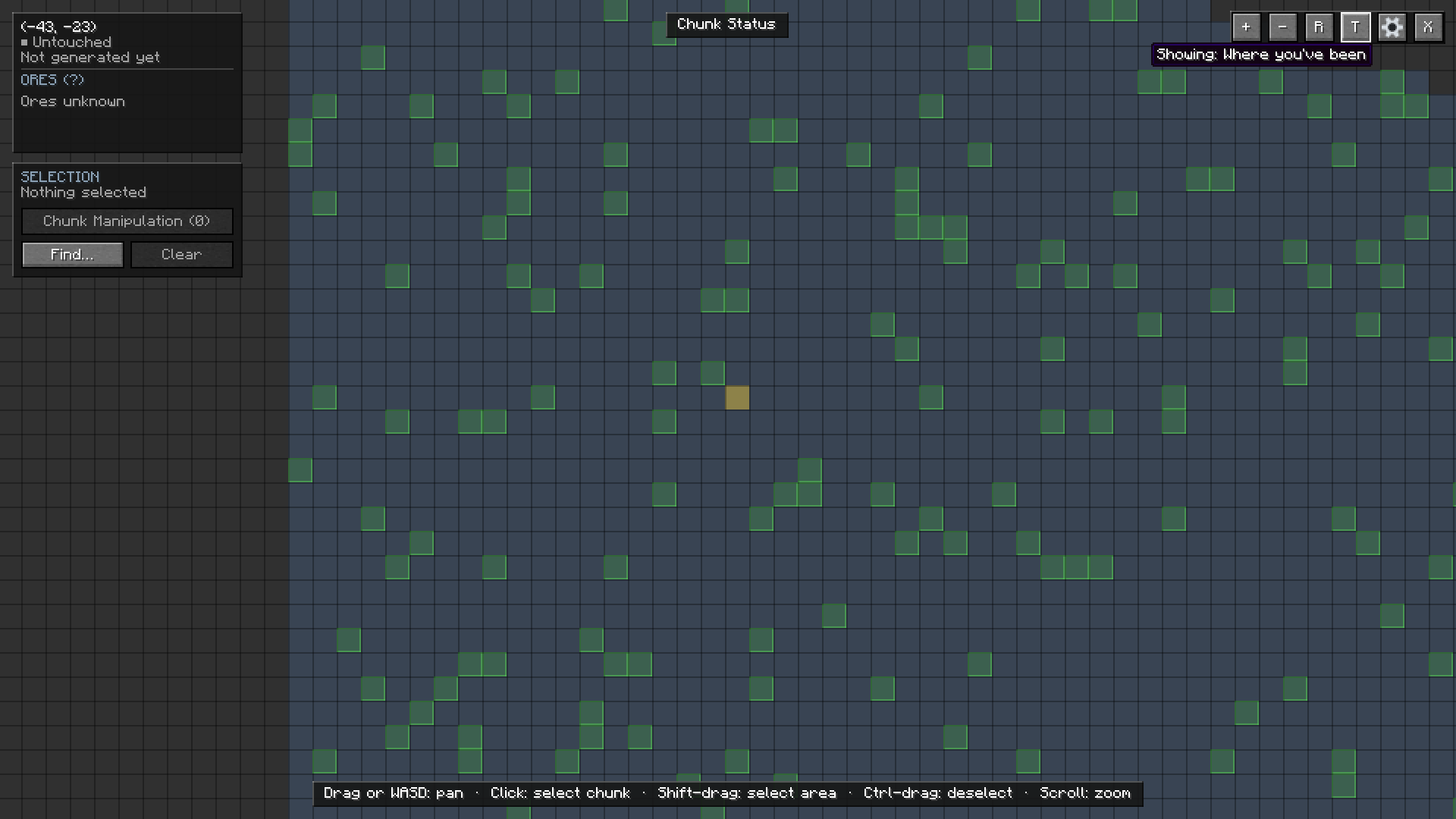The image size is (1456, 819).
Task: Click the 'Showing: Where you've been' tooltip
Action: (1261, 55)
